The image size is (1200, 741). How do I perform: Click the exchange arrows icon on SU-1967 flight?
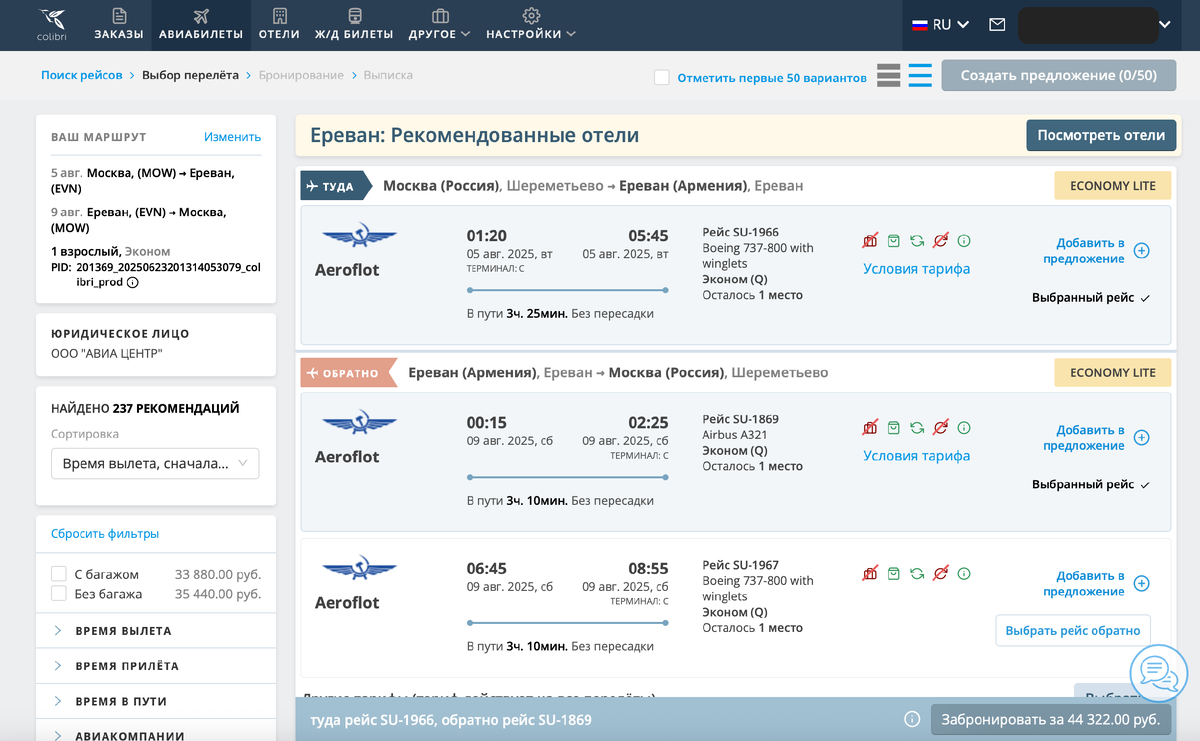point(917,572)
